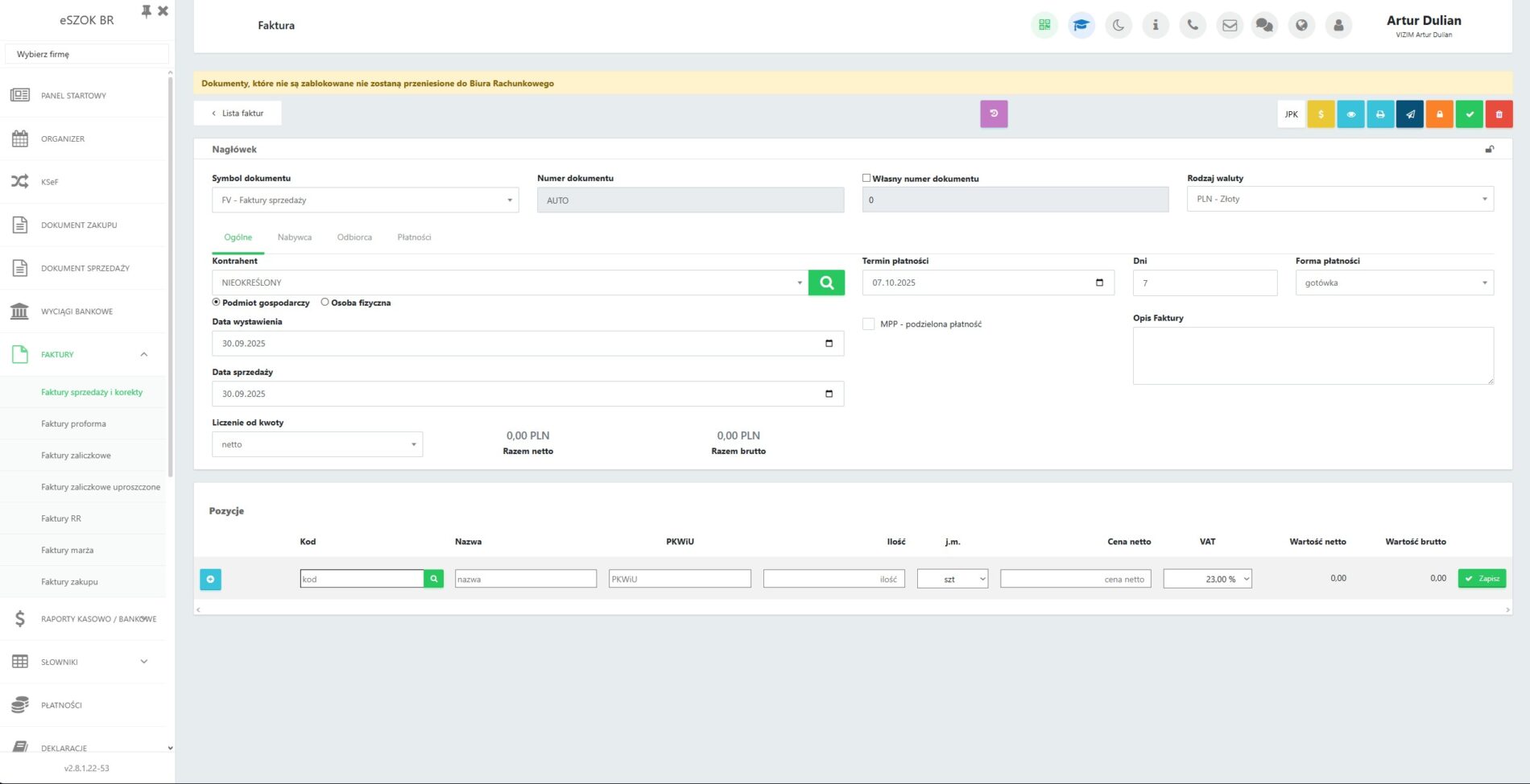1530x784 pixels.
Task: Open the Płatności tab
Action: [x=414, y=237]
